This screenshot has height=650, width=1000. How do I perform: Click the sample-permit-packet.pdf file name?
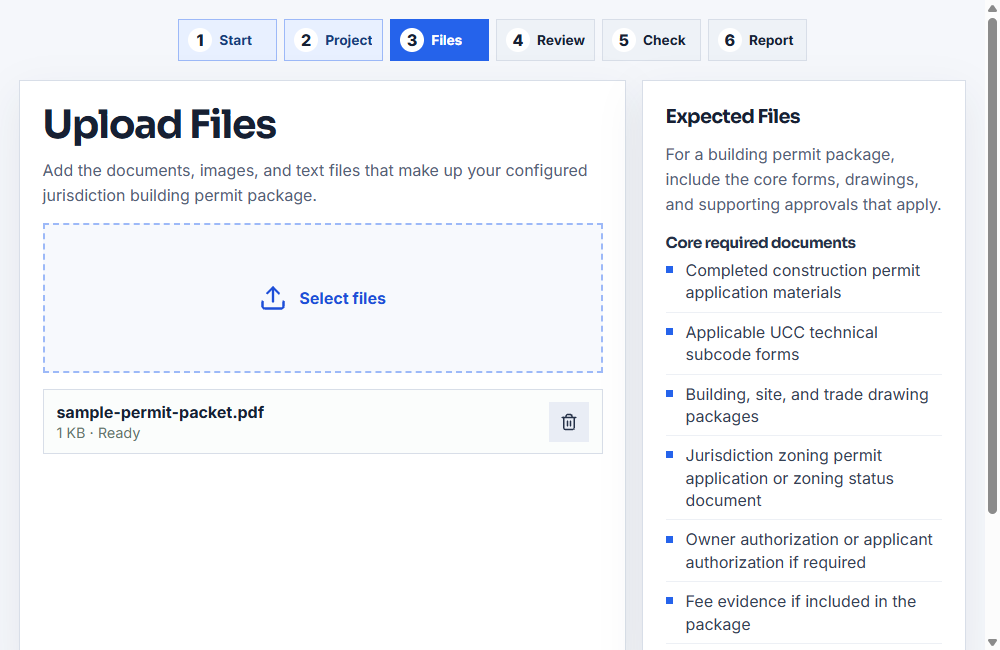coord(160,413)
